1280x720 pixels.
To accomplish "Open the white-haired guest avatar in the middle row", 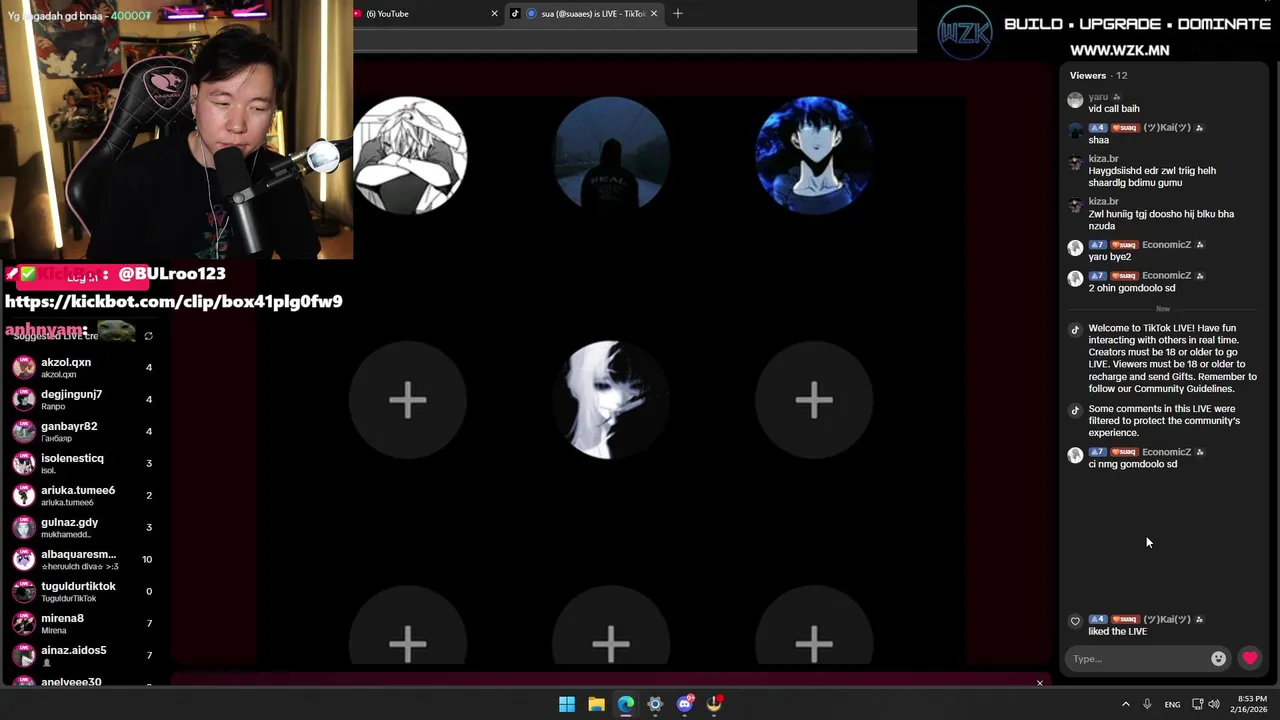I will pos(611,400).
